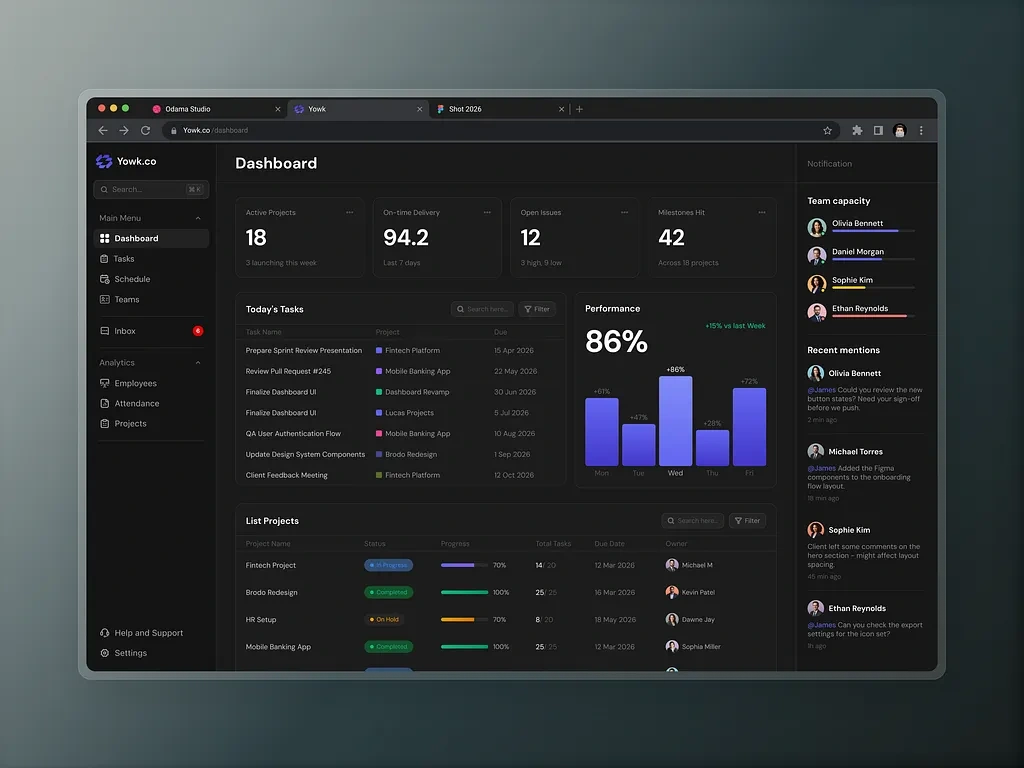Click the Notification panel header

click(x=829, y=164)
